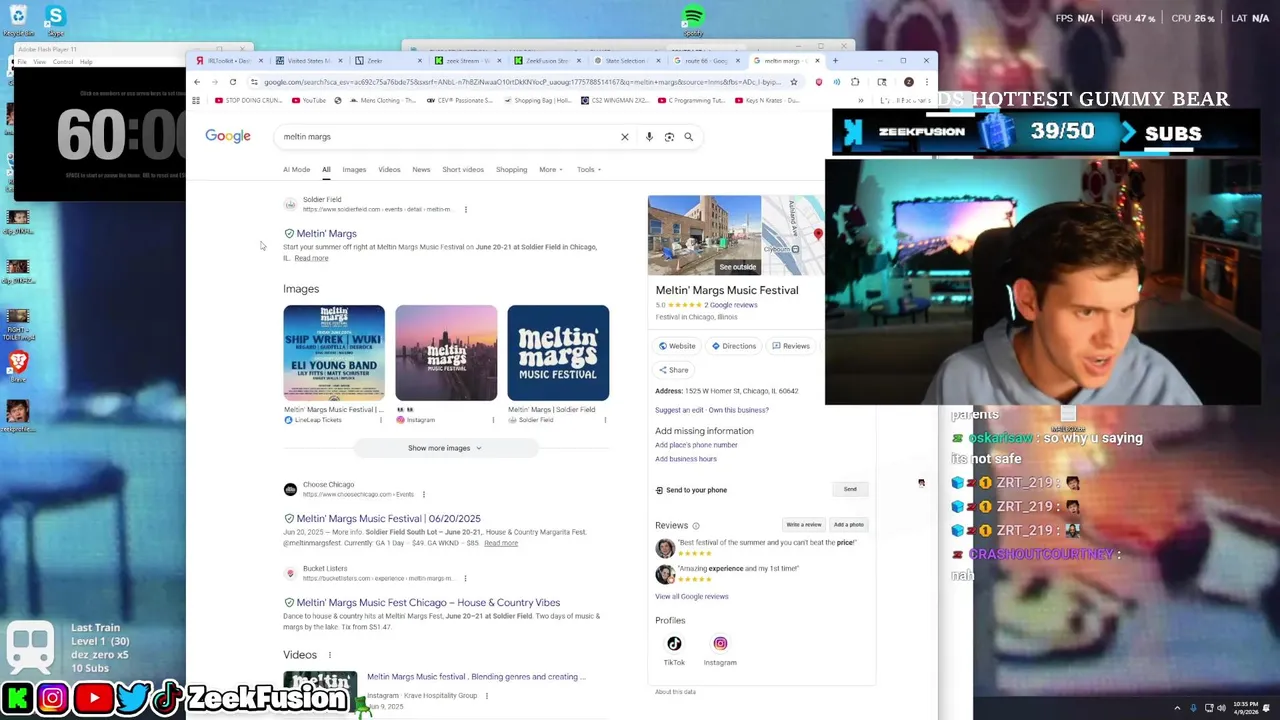
Task: Click Write a review button
Action: pos(803,525)
